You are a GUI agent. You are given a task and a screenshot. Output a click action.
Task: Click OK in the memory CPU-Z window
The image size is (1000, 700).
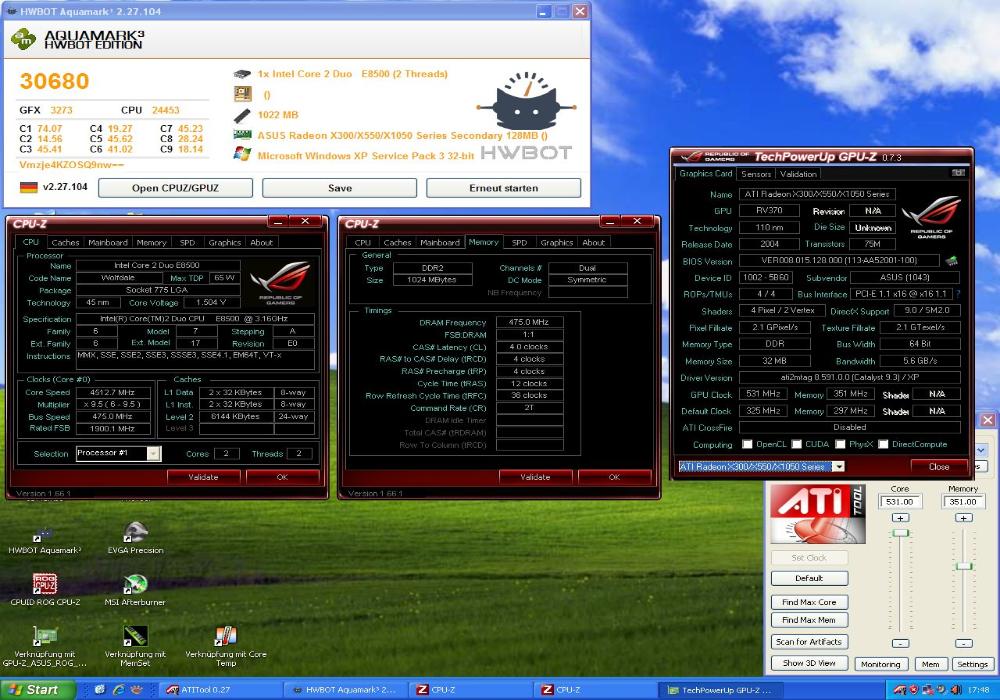(x=614, y=477)
